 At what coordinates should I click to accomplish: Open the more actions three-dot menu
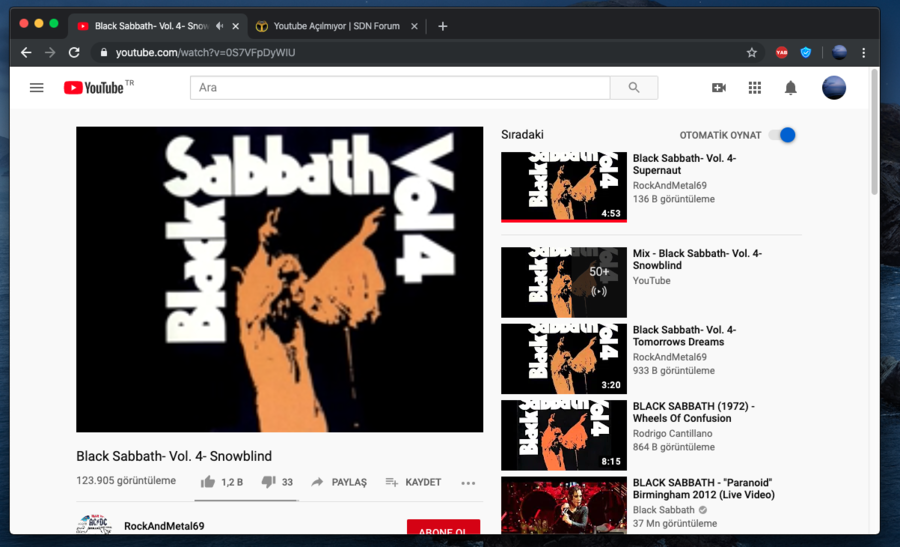(468, 483)
